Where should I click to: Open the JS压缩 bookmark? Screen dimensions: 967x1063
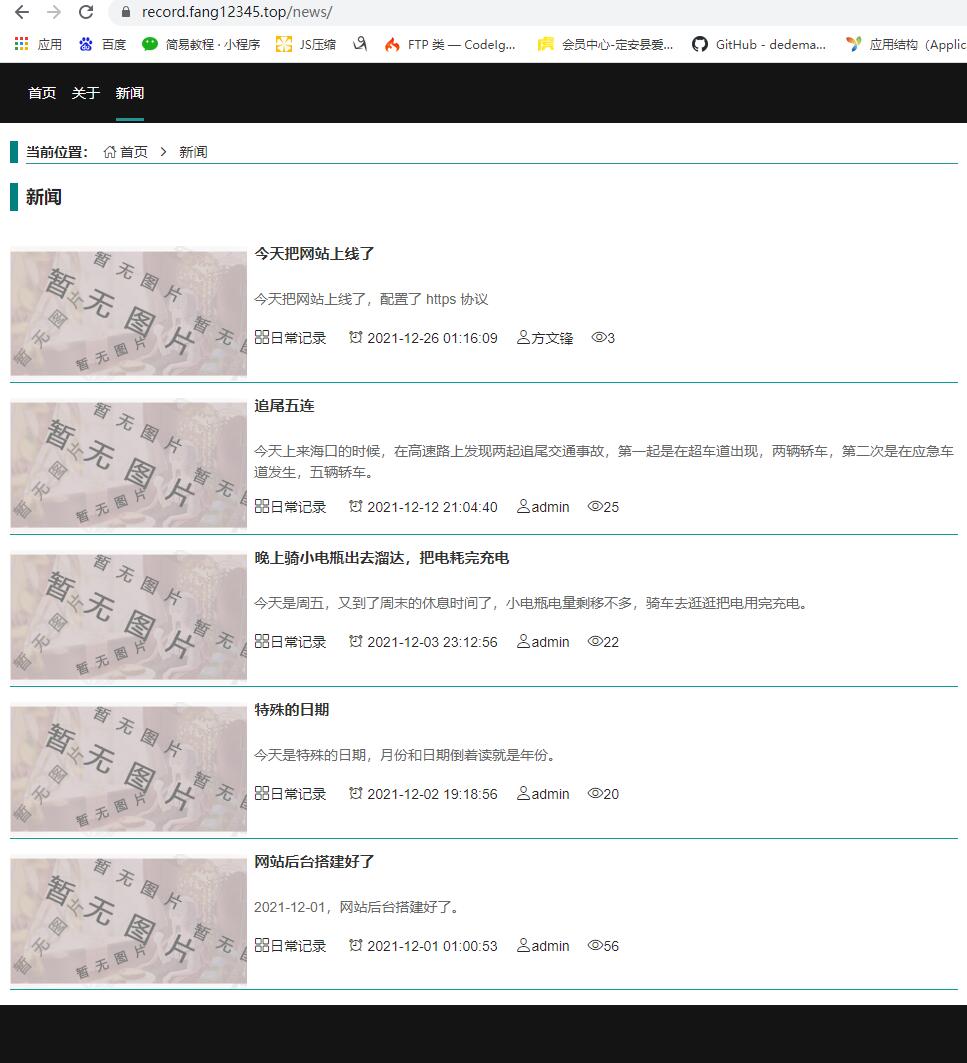[306, 45]
